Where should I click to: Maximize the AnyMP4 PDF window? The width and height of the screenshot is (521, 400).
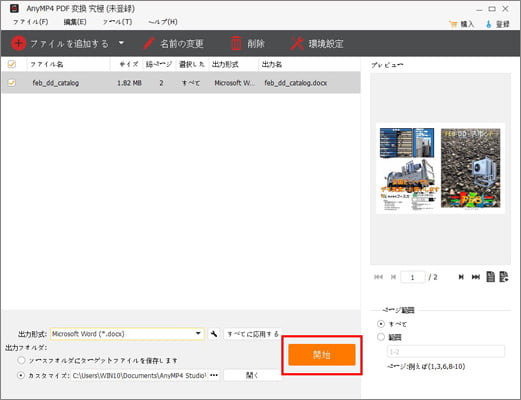(x=492, y=9)
